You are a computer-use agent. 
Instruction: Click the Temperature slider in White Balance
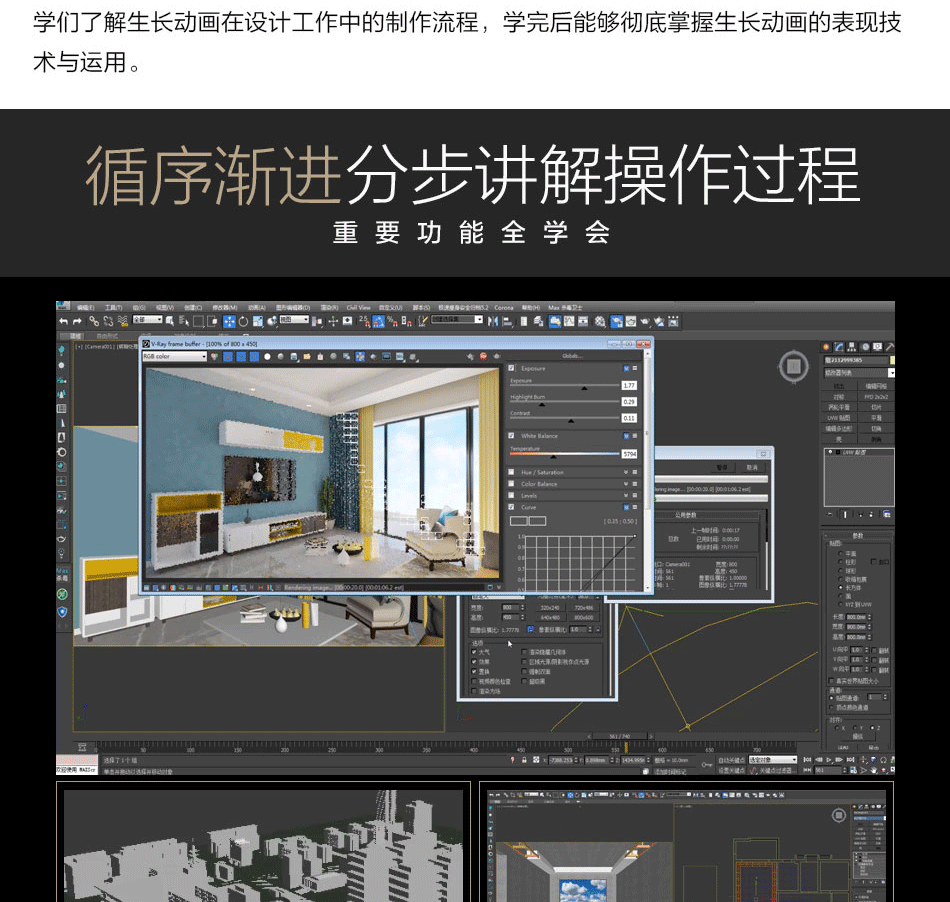[x=563, y=454]
